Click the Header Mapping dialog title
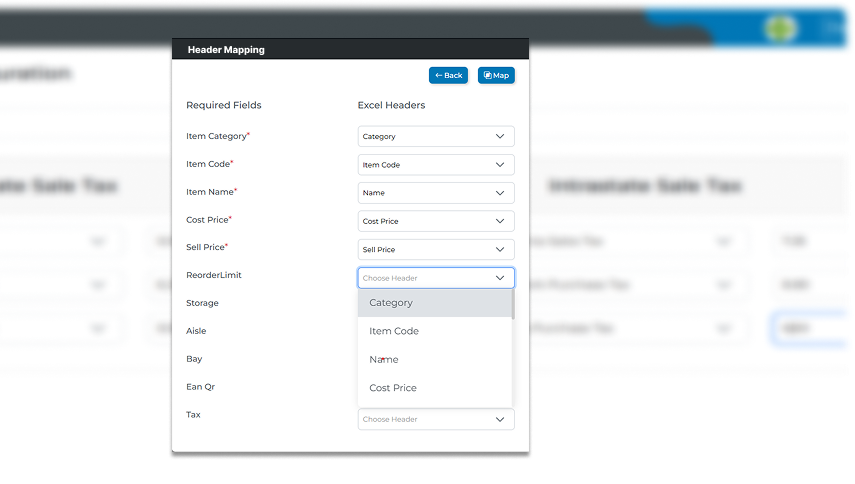855x484 pixels. pos(226,50)
